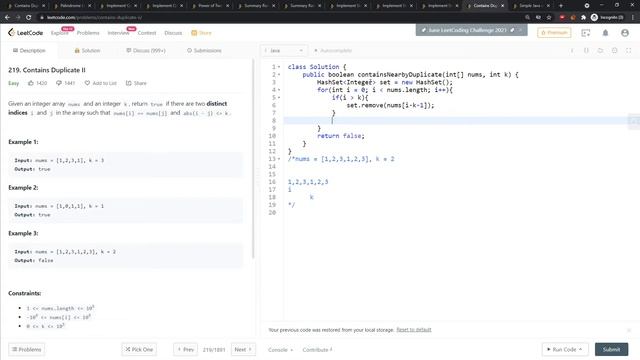The image size is (640, 360).
Task: Open the Discuss nav item
Action: (x=173, y=33)
